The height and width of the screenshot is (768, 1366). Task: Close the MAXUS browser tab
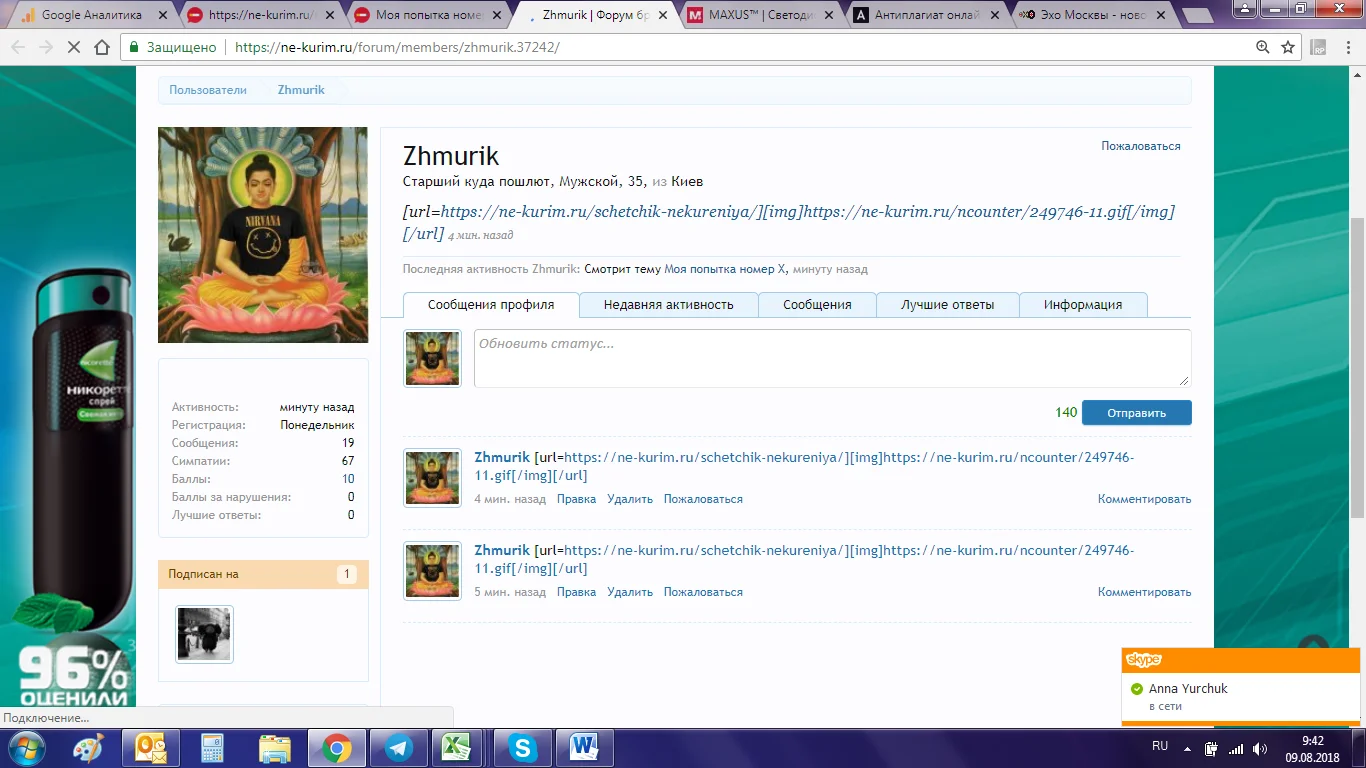click(x=827, y=15)
